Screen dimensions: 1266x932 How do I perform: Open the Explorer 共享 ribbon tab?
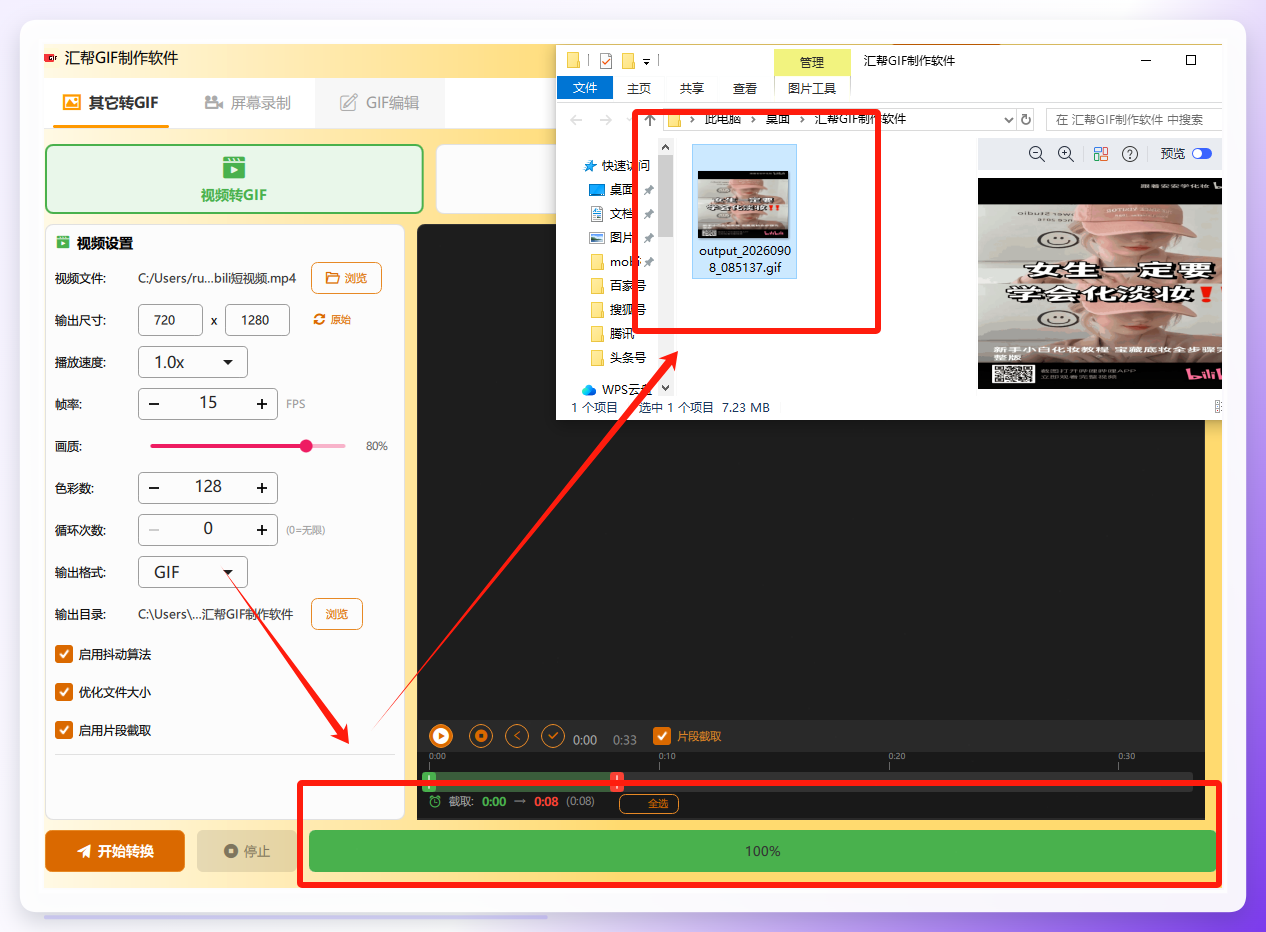pos(692,88)
